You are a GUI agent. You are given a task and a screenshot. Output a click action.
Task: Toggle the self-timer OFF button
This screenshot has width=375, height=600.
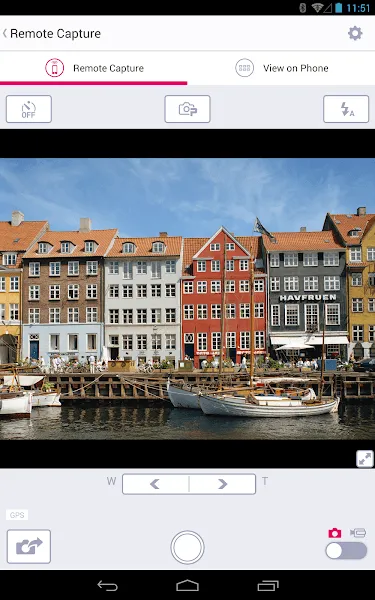tap(29, 109)
